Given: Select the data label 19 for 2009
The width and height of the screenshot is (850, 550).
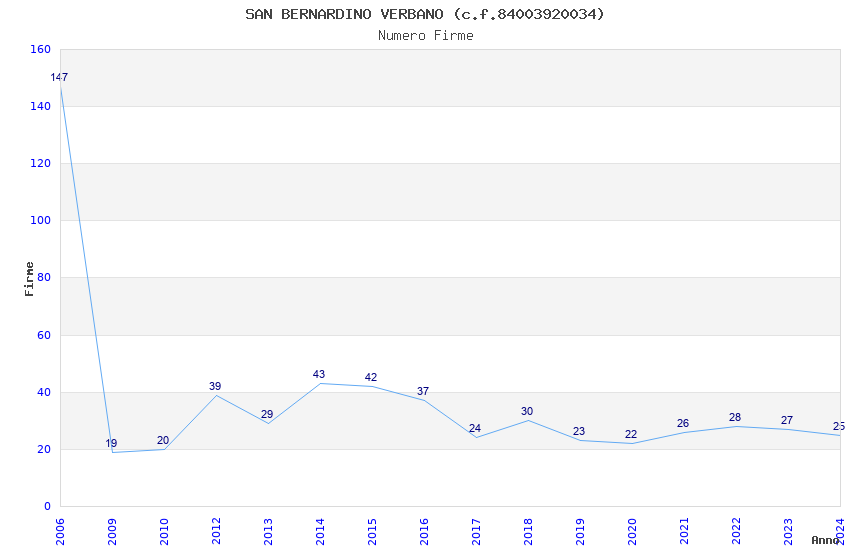Looking at the screenshot, I should (111, 443).
